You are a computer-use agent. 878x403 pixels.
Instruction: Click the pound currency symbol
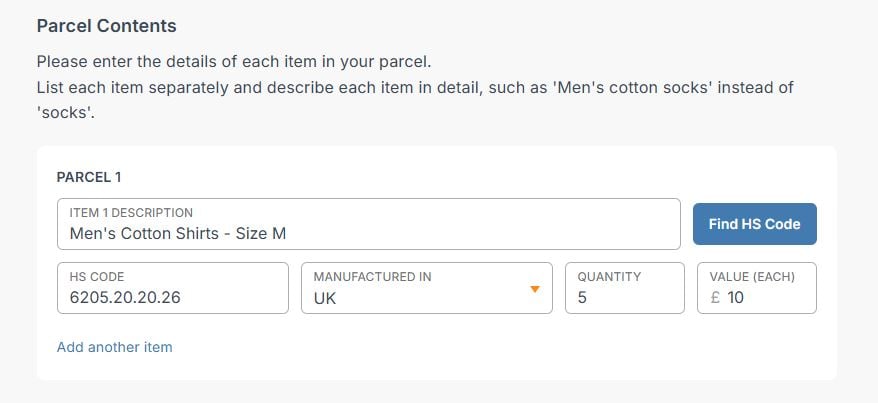click(715, 297)
